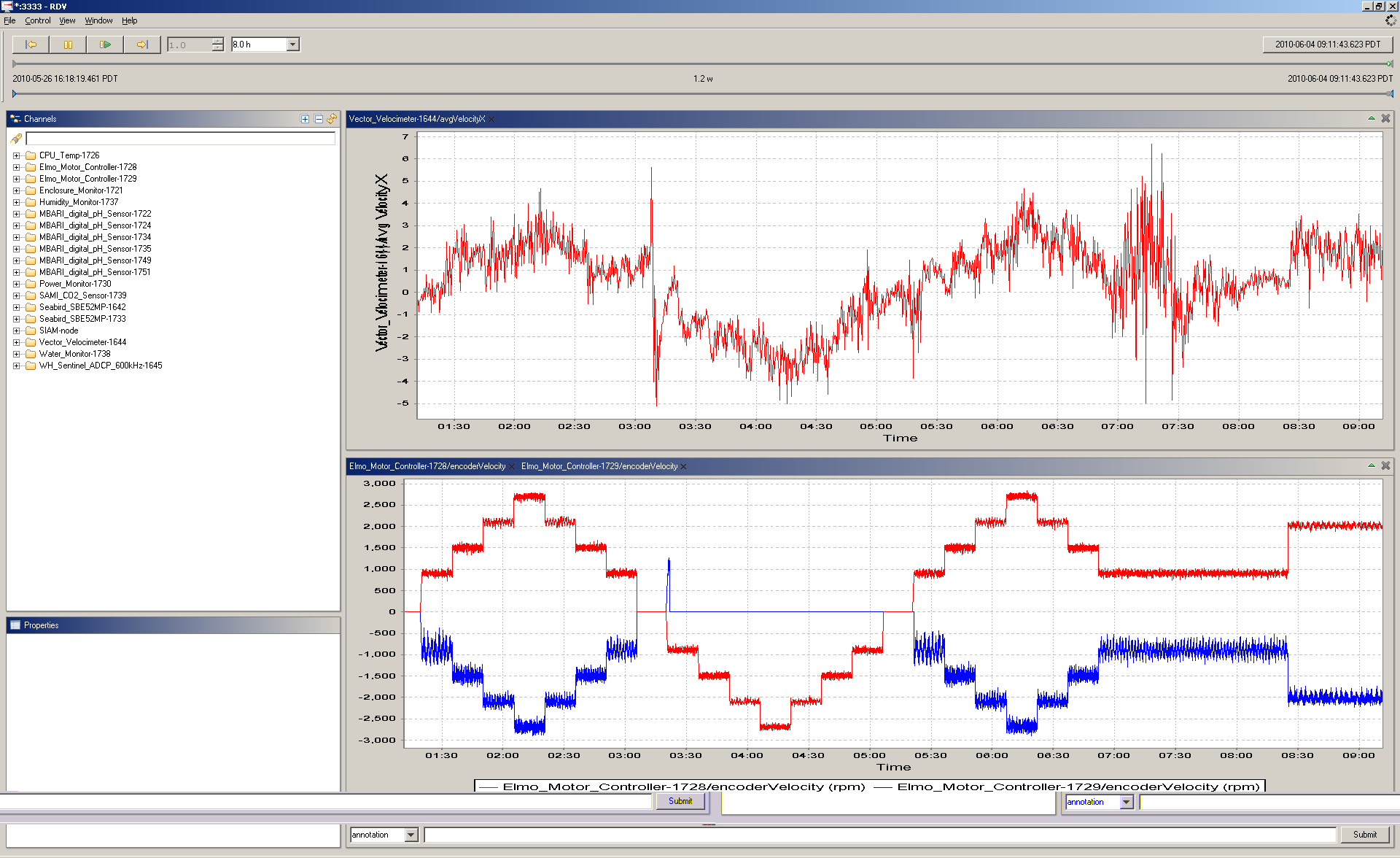
Task: Open the Window menu
Action: (x=98, y=20)
